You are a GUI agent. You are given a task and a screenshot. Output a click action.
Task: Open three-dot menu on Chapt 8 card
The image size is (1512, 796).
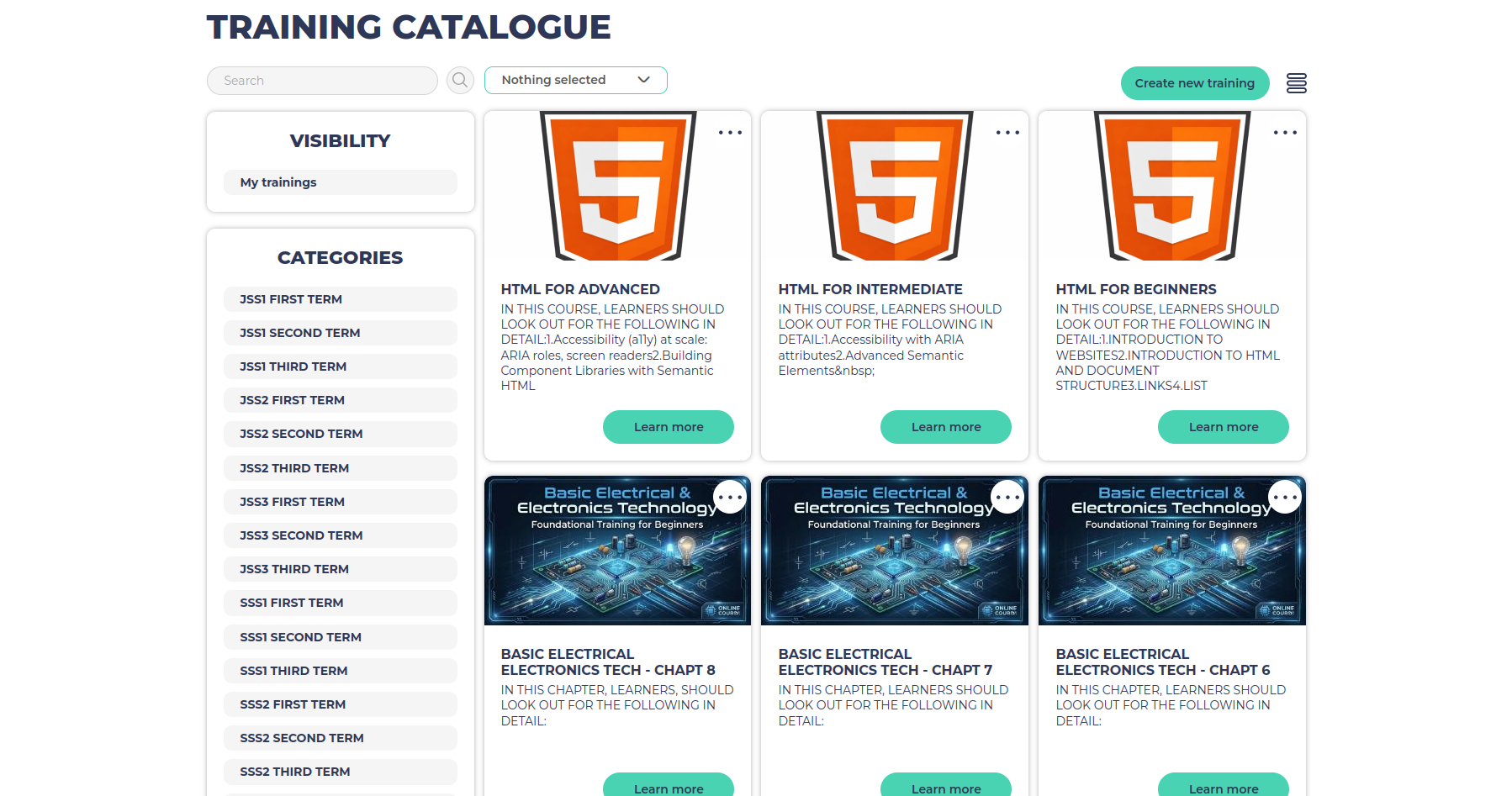tap(730, 498)
